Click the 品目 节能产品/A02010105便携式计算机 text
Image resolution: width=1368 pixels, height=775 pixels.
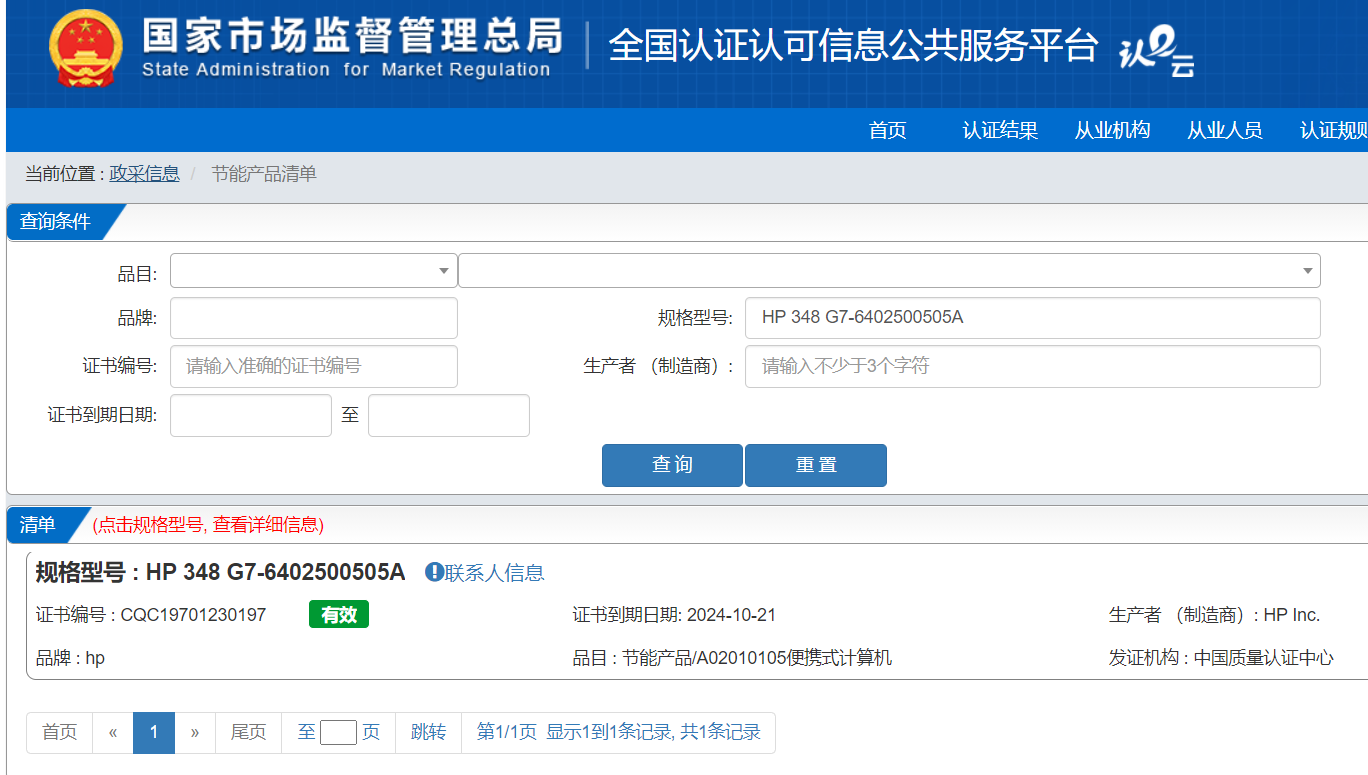[x=732, y=658]
